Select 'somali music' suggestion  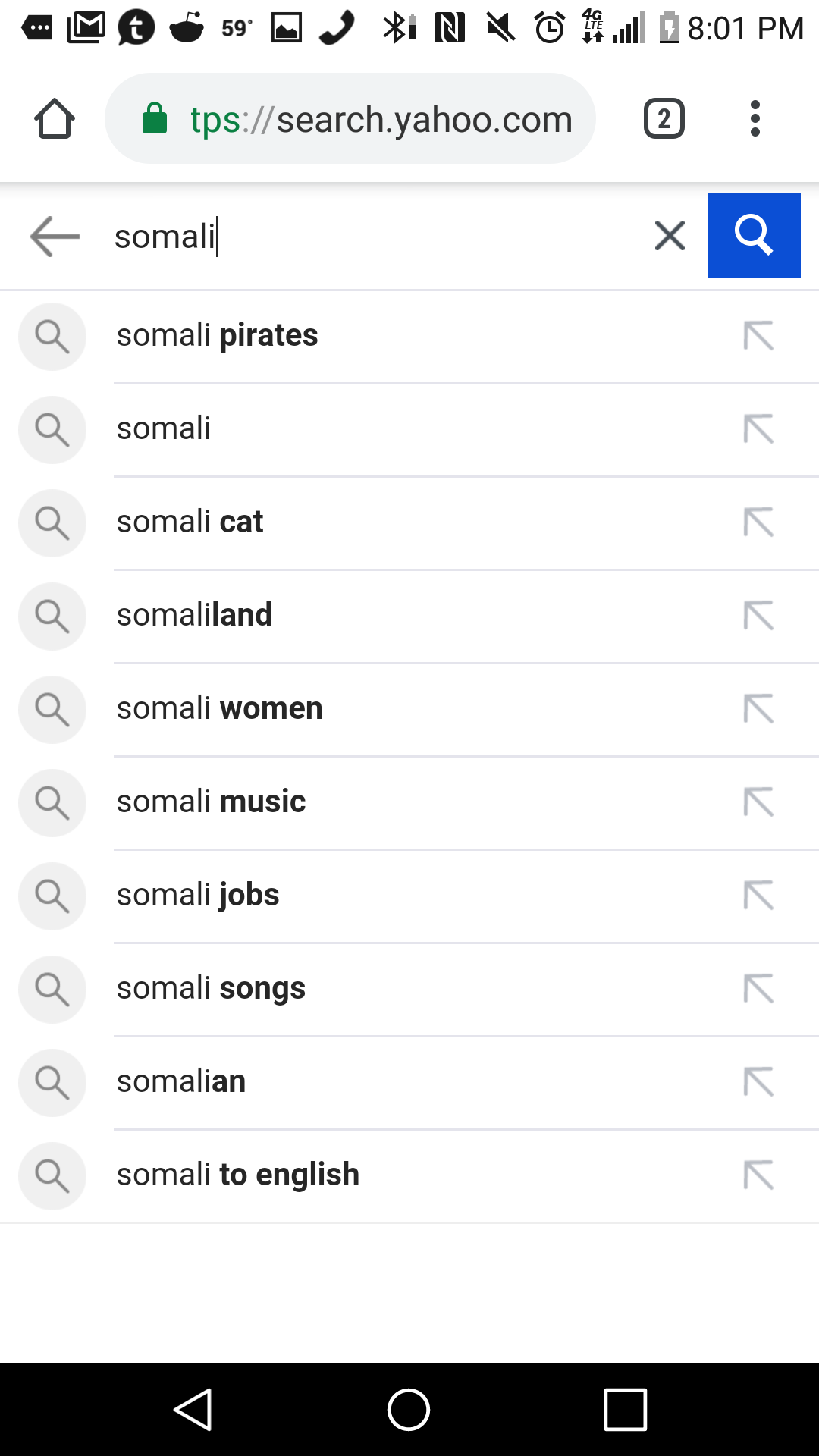click(x=409, y=802)
